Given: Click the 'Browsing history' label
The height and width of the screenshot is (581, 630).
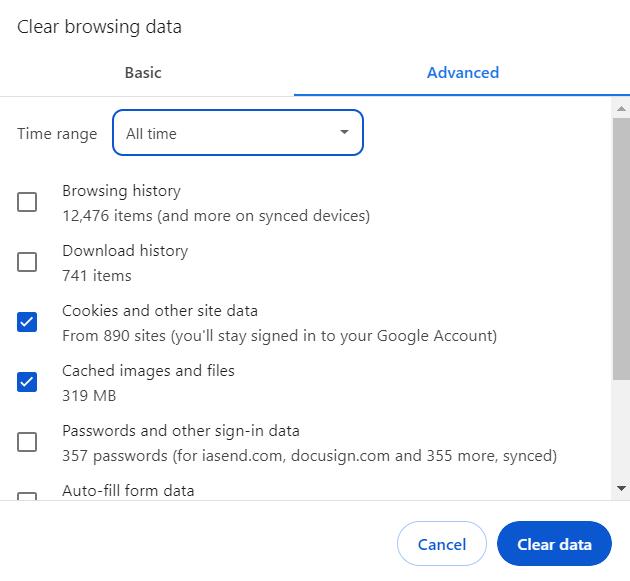Looking at the screenshot, I should (121, 191).
